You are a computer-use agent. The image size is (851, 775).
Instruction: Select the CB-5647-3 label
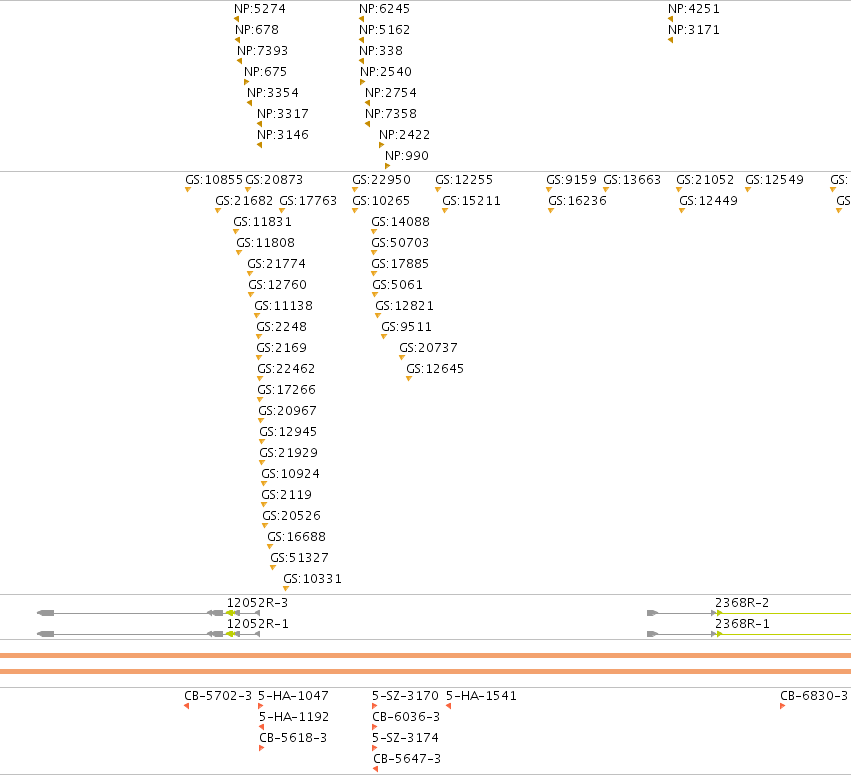(x=407, y=759)
